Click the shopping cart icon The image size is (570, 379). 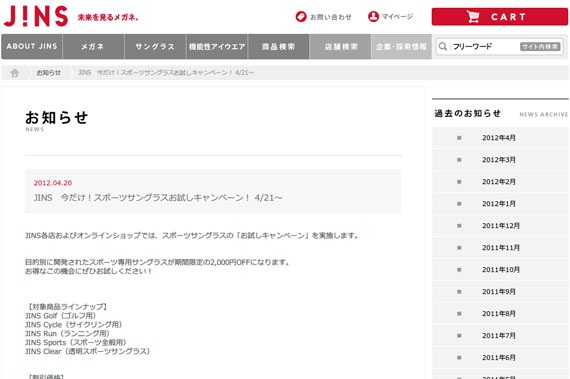[x=473, y=17]
